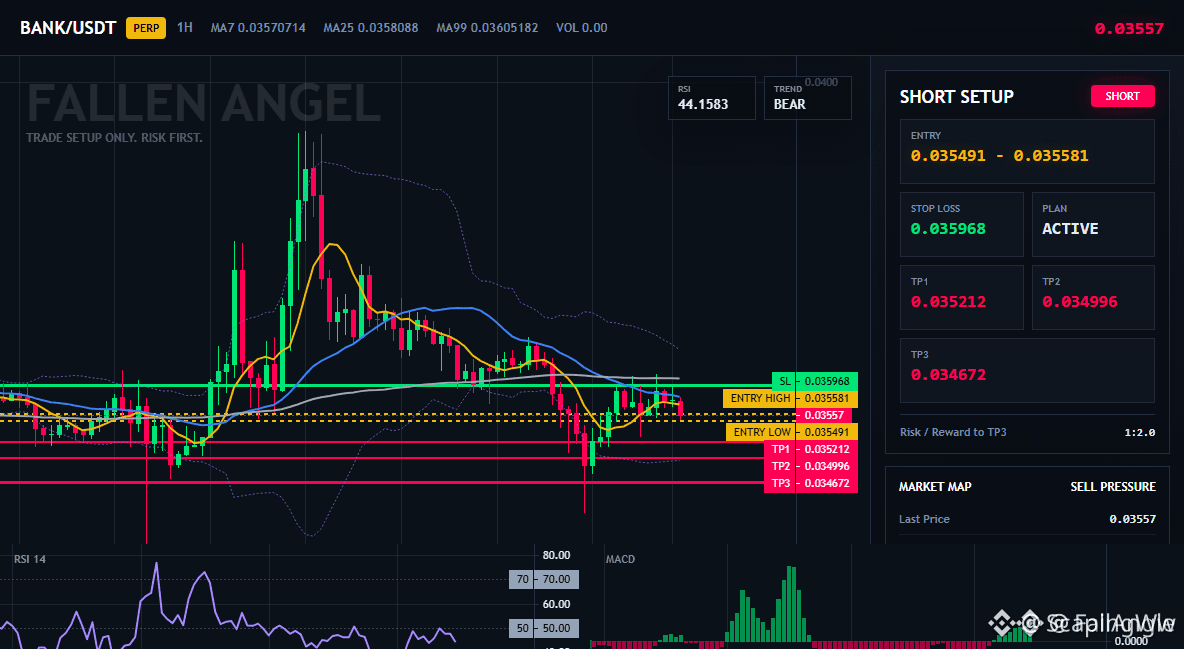The image size is (1184, 649).
Task: Click the 1:2.0 risk reward value
Action: (1139, 432)
